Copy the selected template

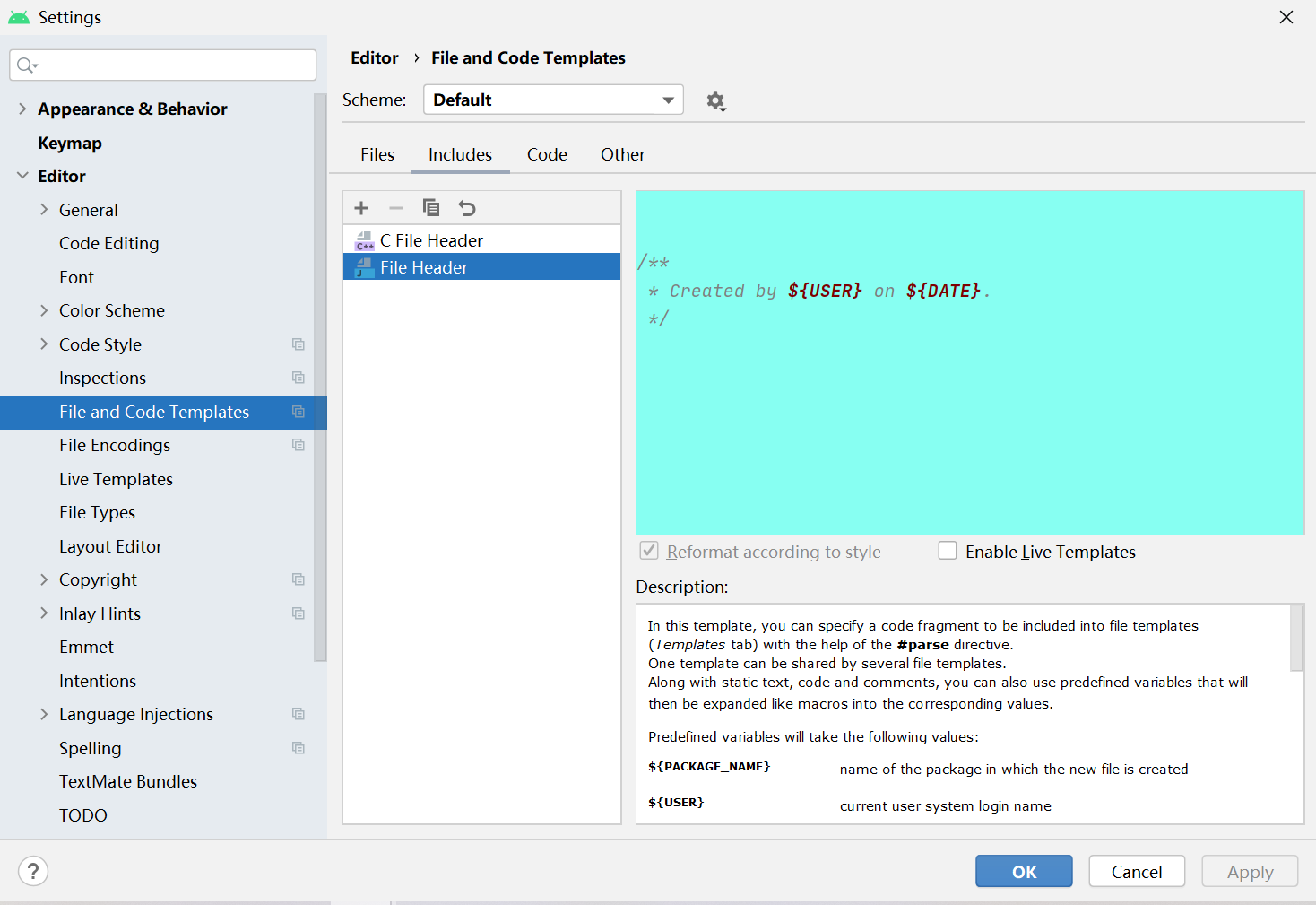(x=431, y=208)
